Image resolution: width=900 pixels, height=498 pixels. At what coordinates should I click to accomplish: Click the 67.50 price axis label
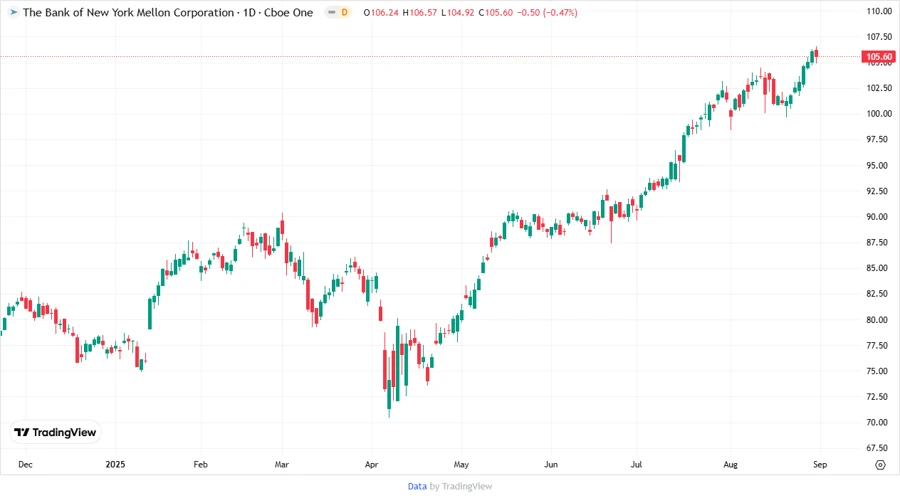879,448
